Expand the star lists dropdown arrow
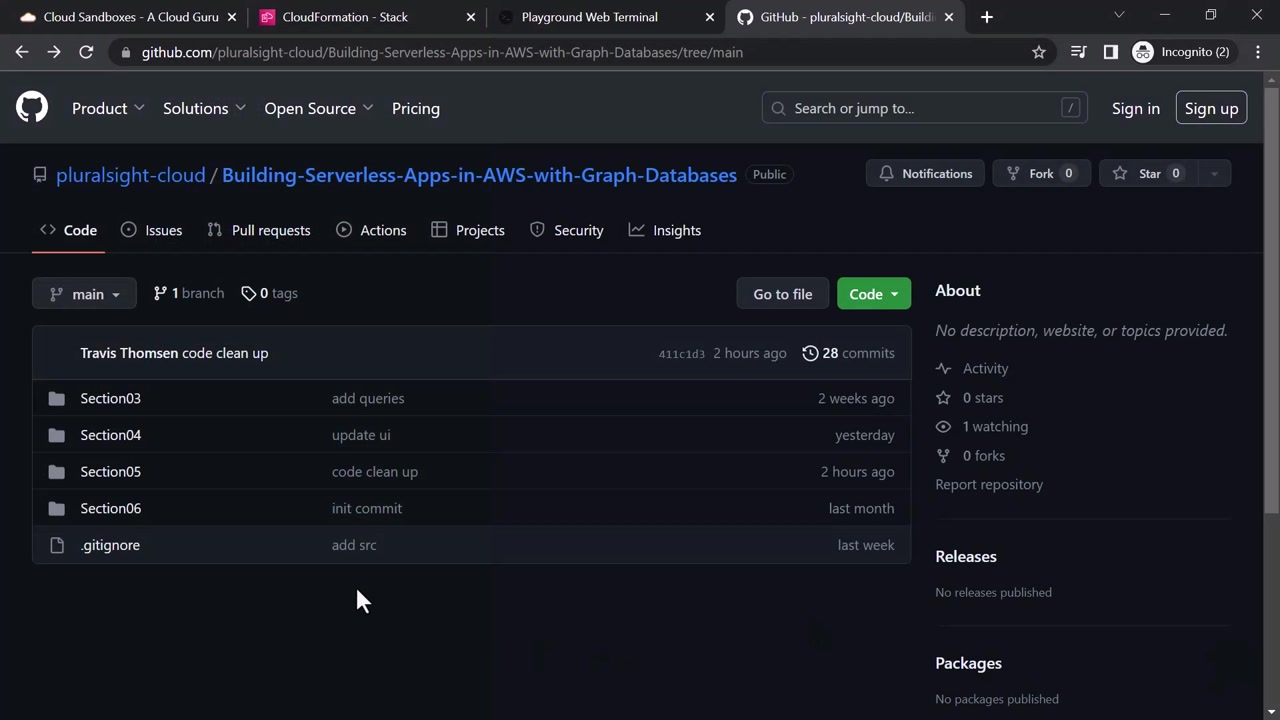Viewport: 1280px width, 720px height. 1214,174
